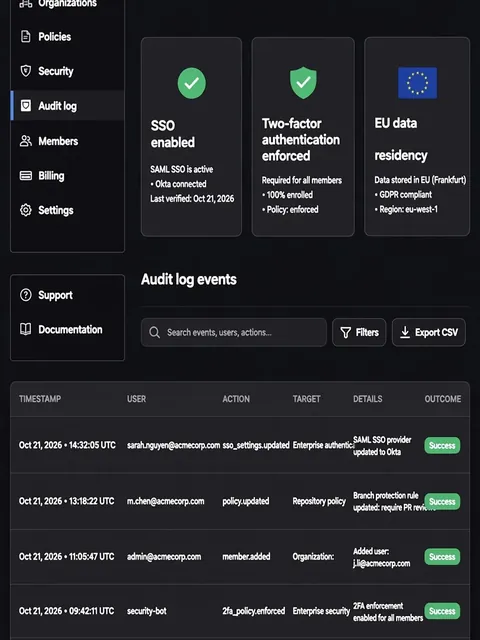
Task: Click the Audit log icon in sidebar
Action: pos(26,106)
